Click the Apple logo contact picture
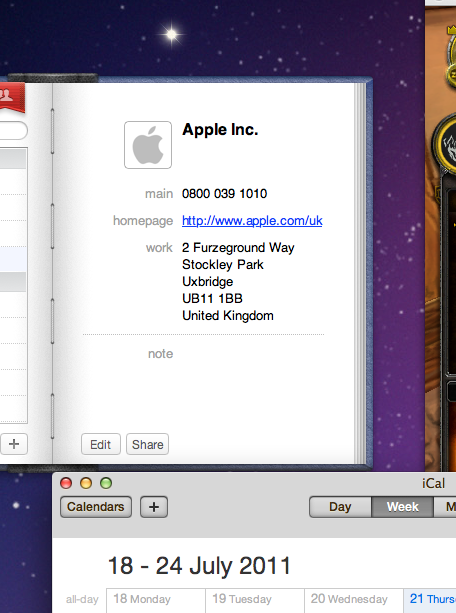 [148, 145]
